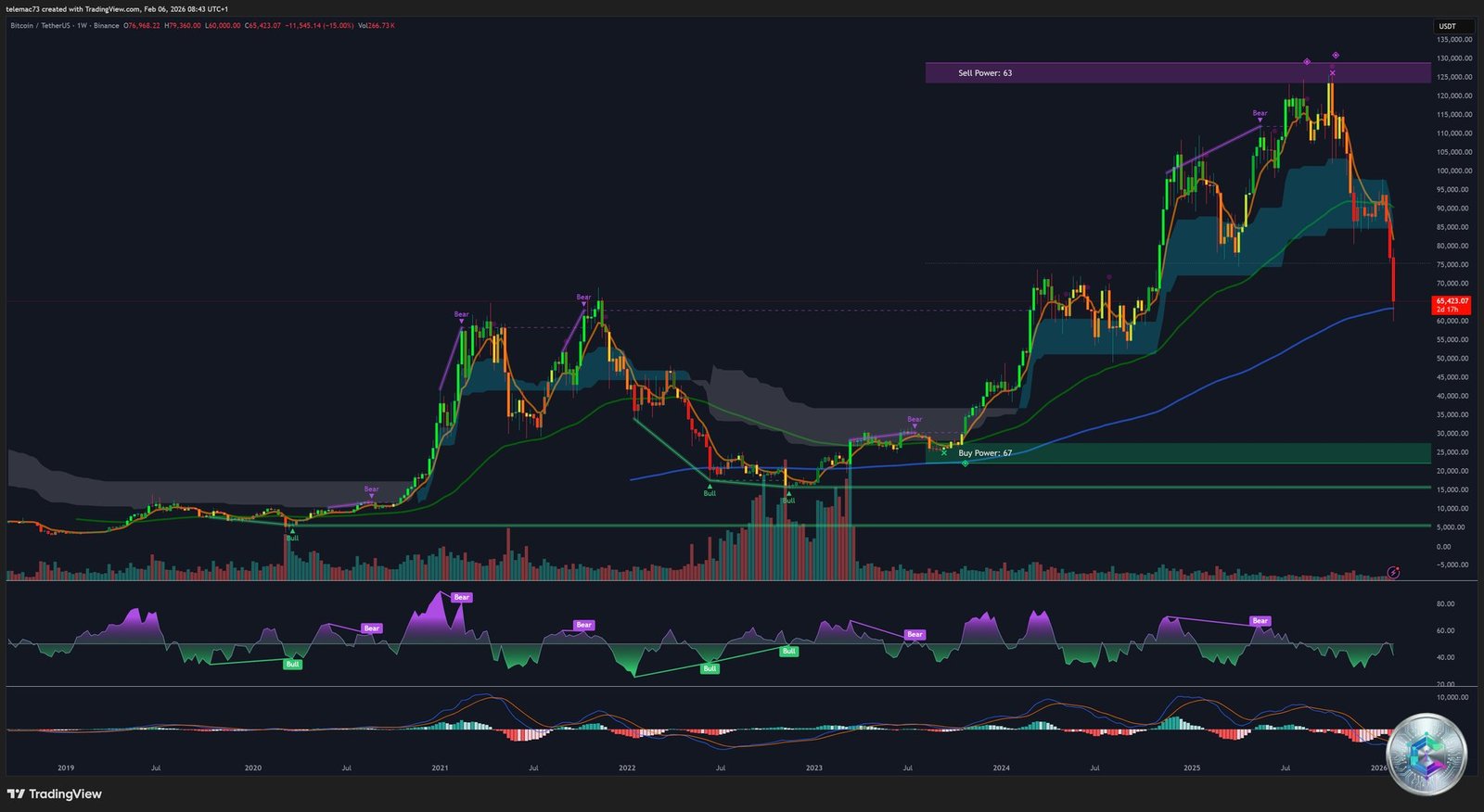Click the pink lightning bolt icon
1484x812 pixels.
click(1393, 573)
